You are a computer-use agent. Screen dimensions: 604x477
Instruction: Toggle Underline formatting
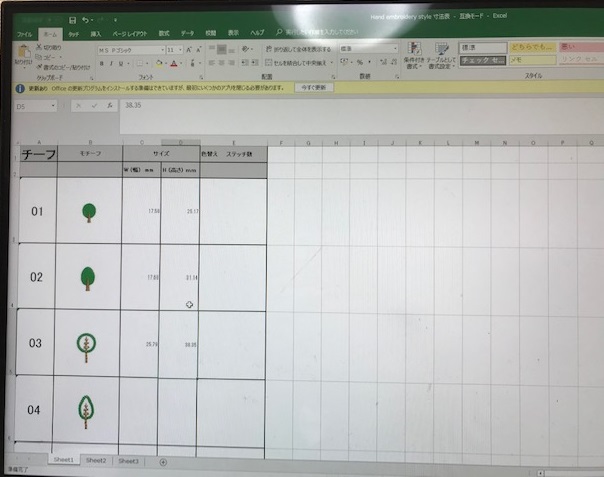coord(121,63)
